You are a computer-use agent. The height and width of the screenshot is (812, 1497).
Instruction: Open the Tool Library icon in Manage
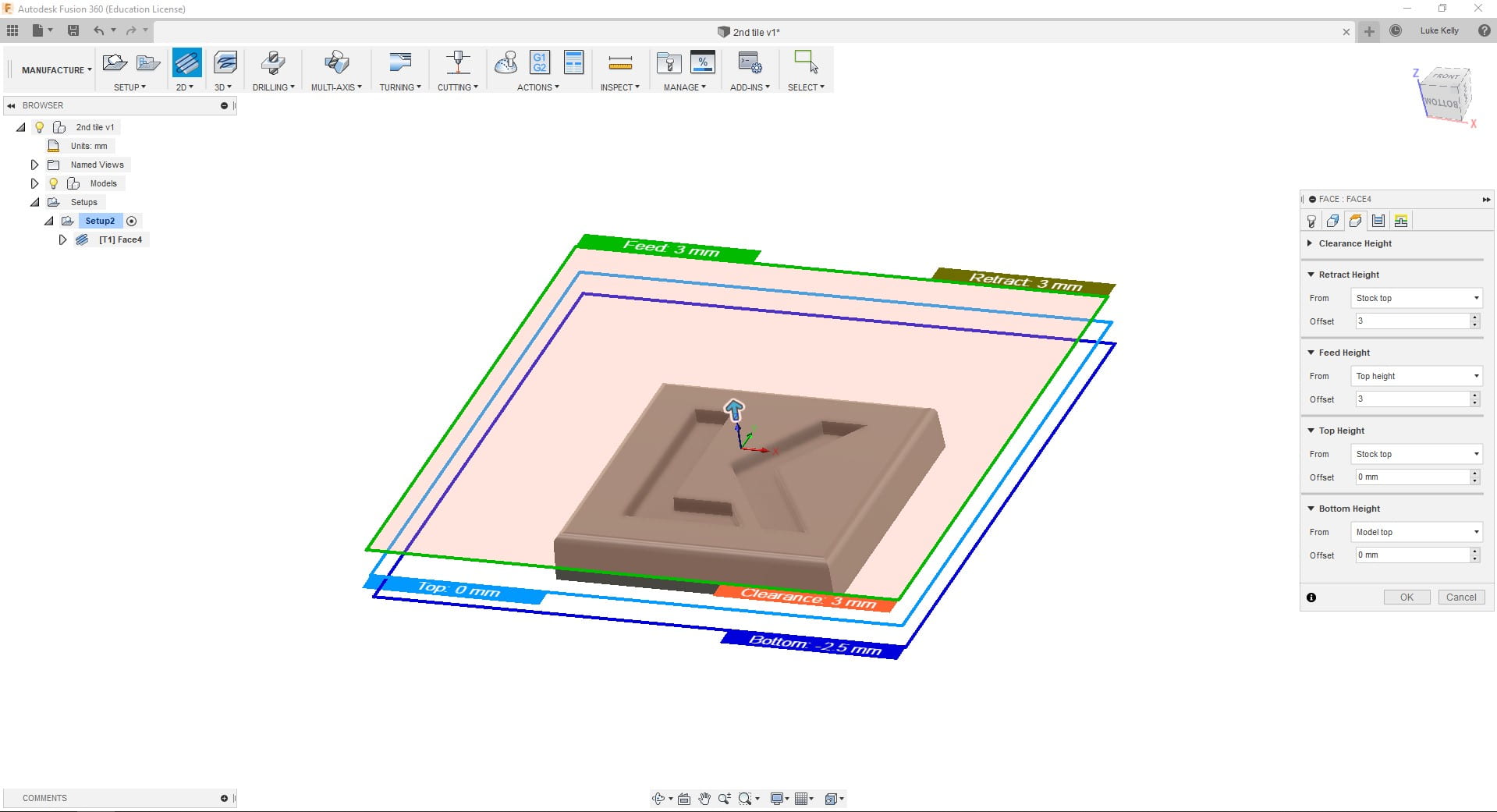(669, 62)
